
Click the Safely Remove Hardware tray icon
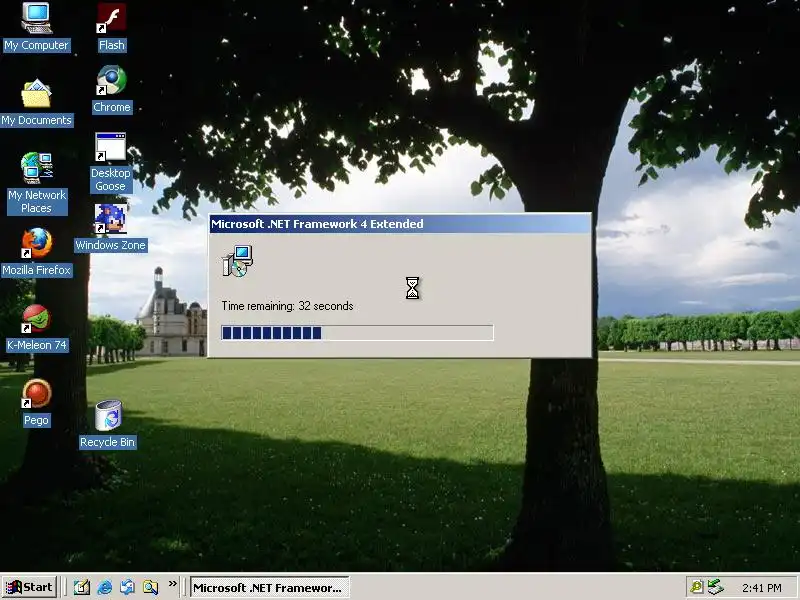click(716, 587)
